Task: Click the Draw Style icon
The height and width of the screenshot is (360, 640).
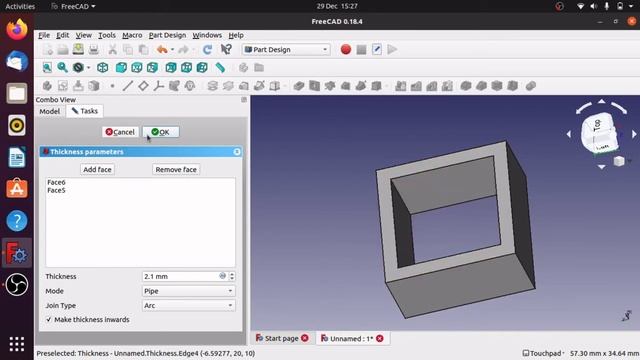Action: point(78,67)
